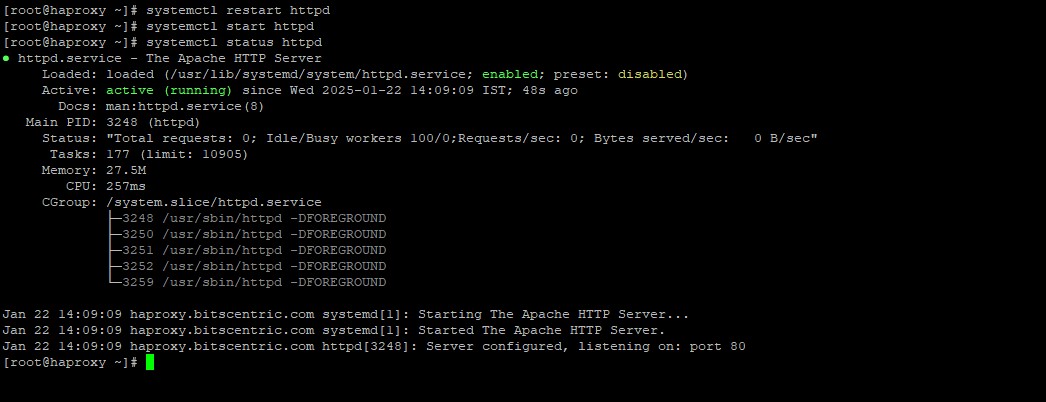This screenshot has height=402, width=1046.
Task: Click the green status dot before httpd.service
Action: [6, 59]
